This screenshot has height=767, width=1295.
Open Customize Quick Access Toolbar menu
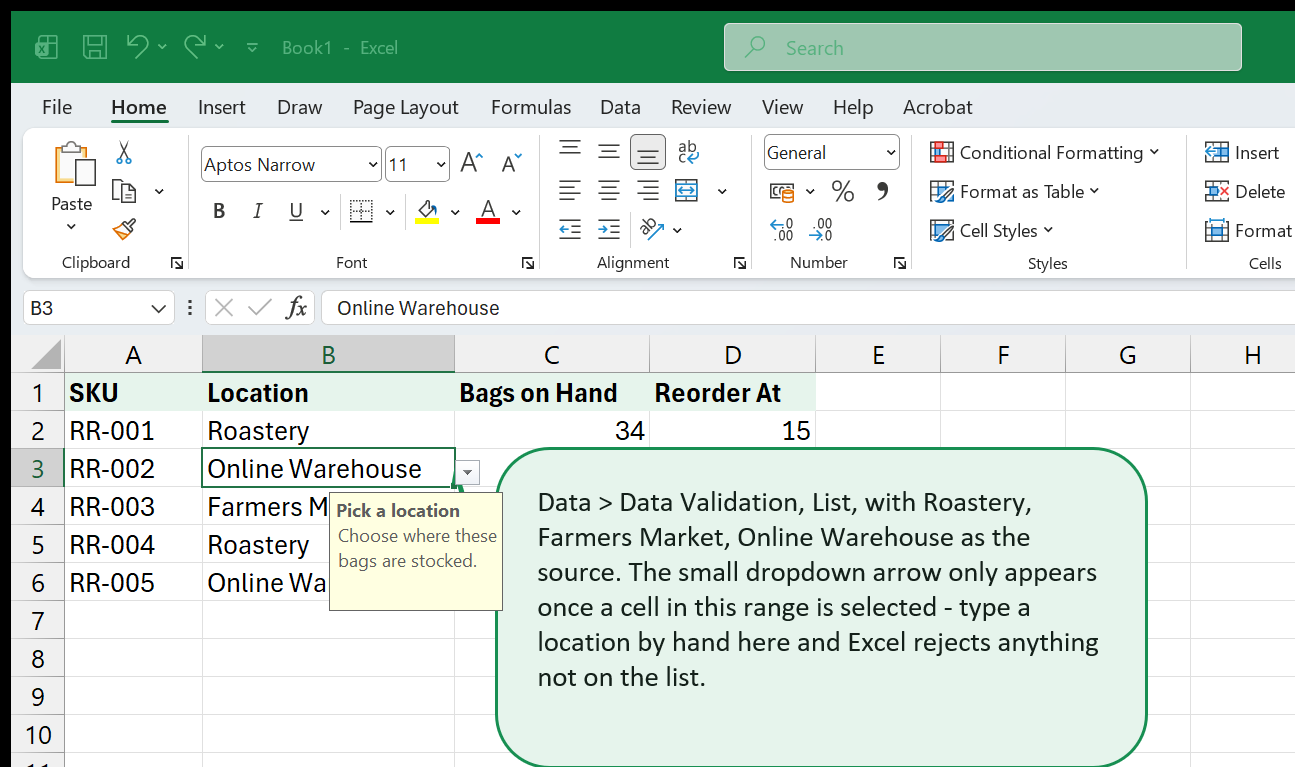(x=252, y=47)
